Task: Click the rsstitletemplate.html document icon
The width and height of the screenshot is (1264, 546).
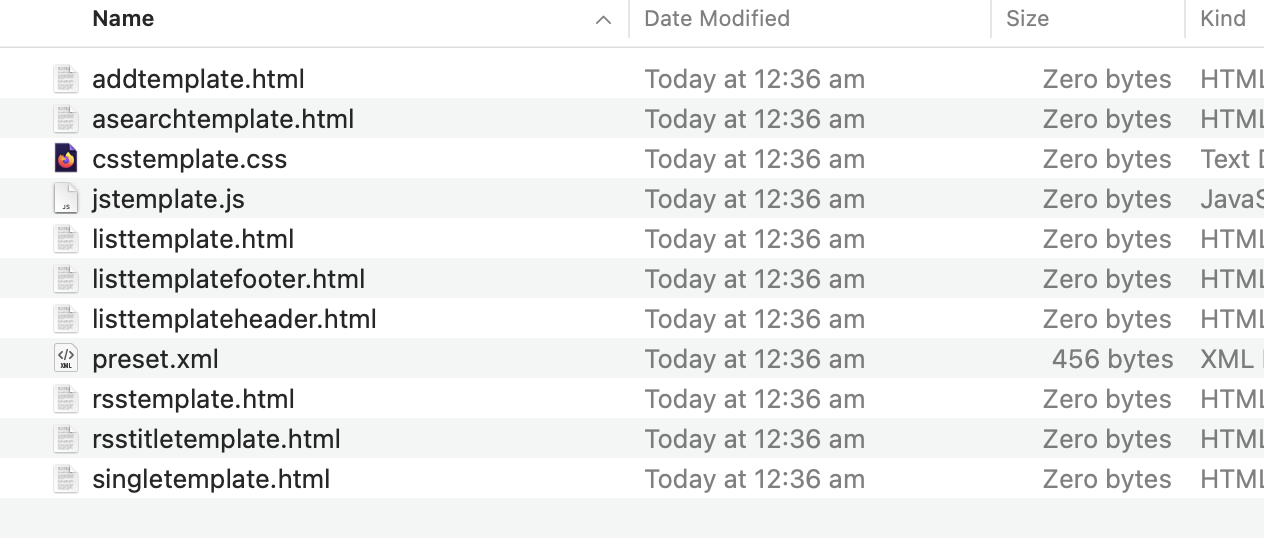Action: (x=66, y=439)
